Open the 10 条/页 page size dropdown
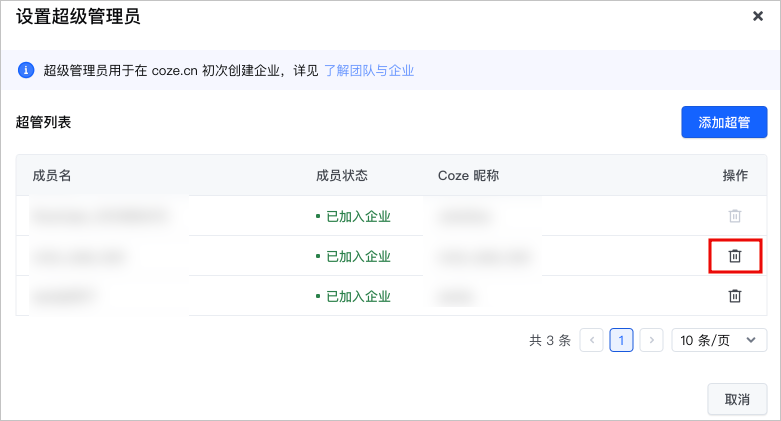This screenshot has height=421, width=781. (719, 340)
